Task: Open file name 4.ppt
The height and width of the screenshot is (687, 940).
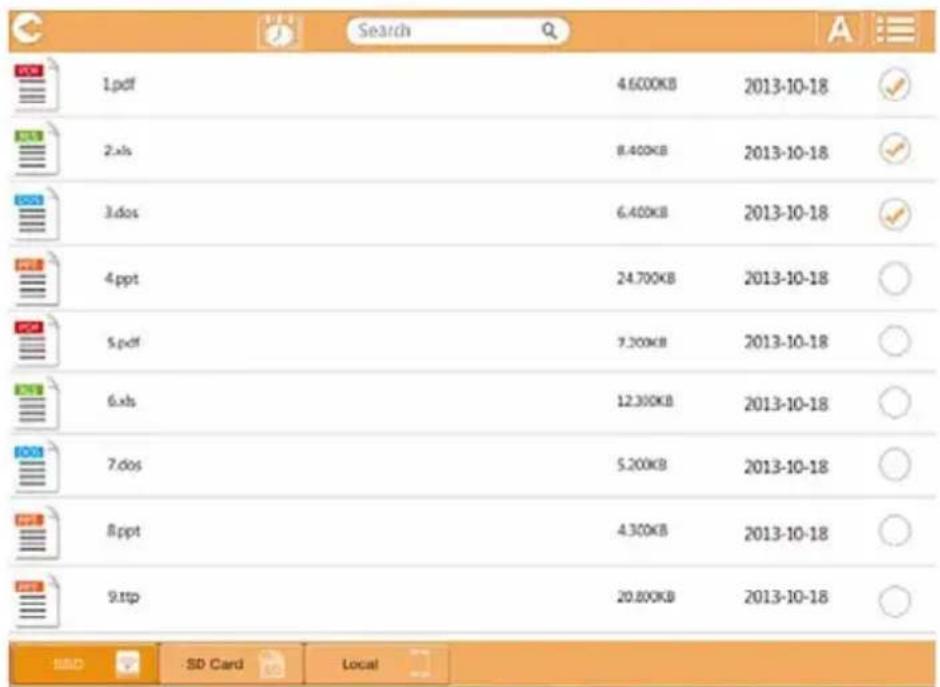Action: pos(122,279)
